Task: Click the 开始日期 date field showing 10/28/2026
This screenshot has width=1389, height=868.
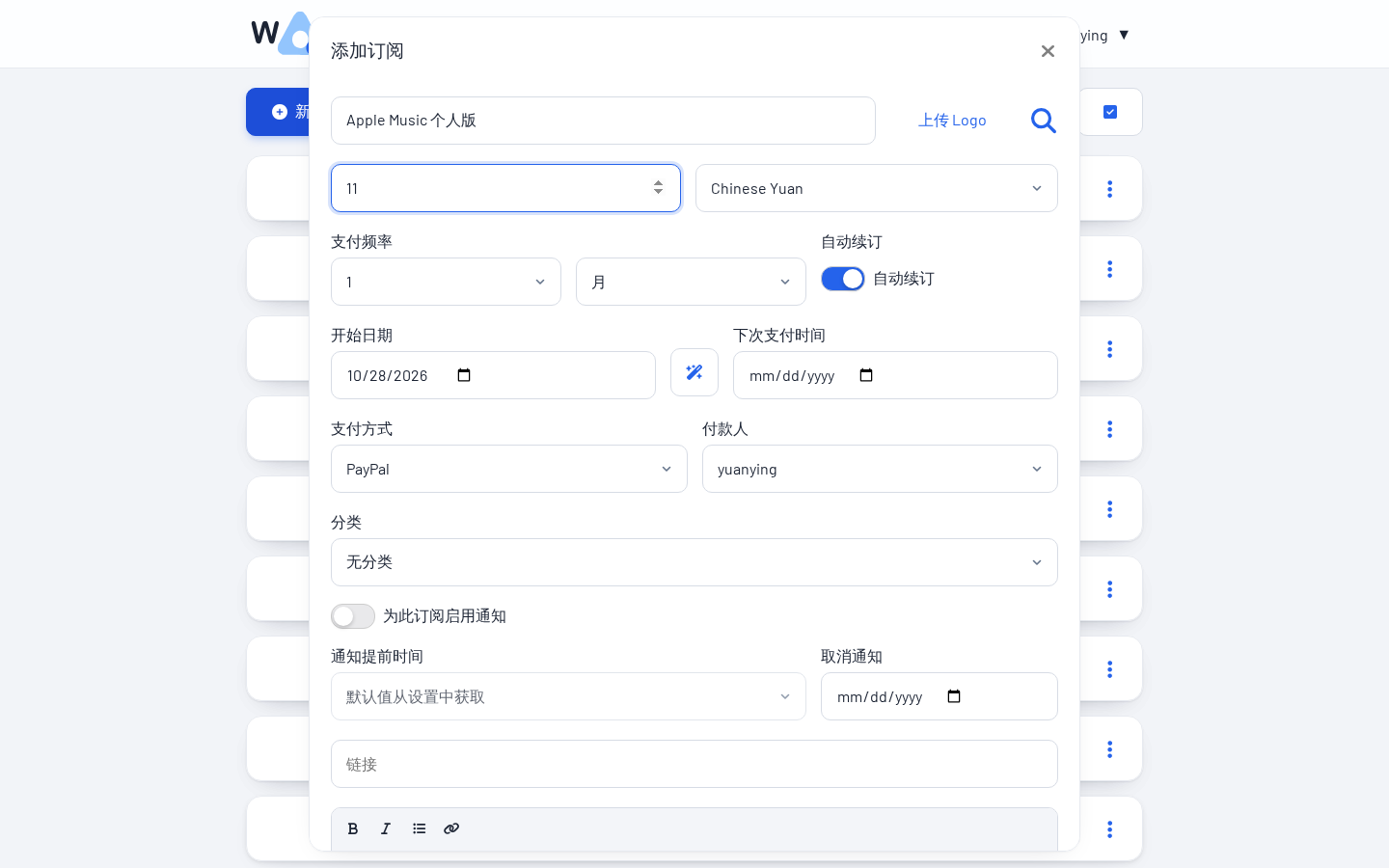Action: pos(493,375)
